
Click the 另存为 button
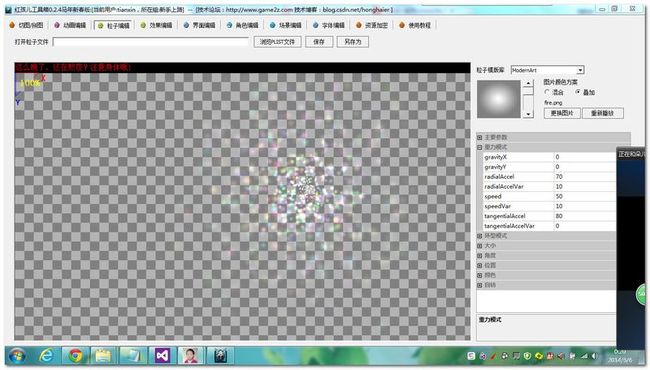pyautogui.click(x=353, y=42)
